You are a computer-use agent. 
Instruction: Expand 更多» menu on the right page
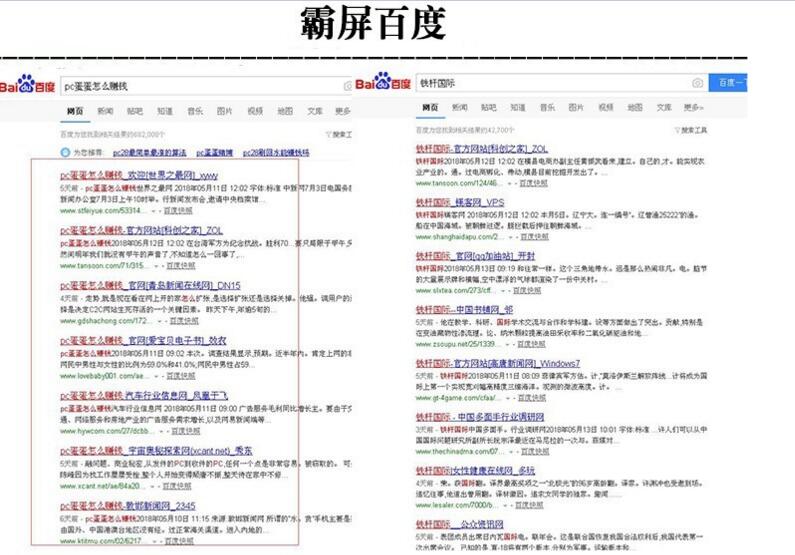694,107
